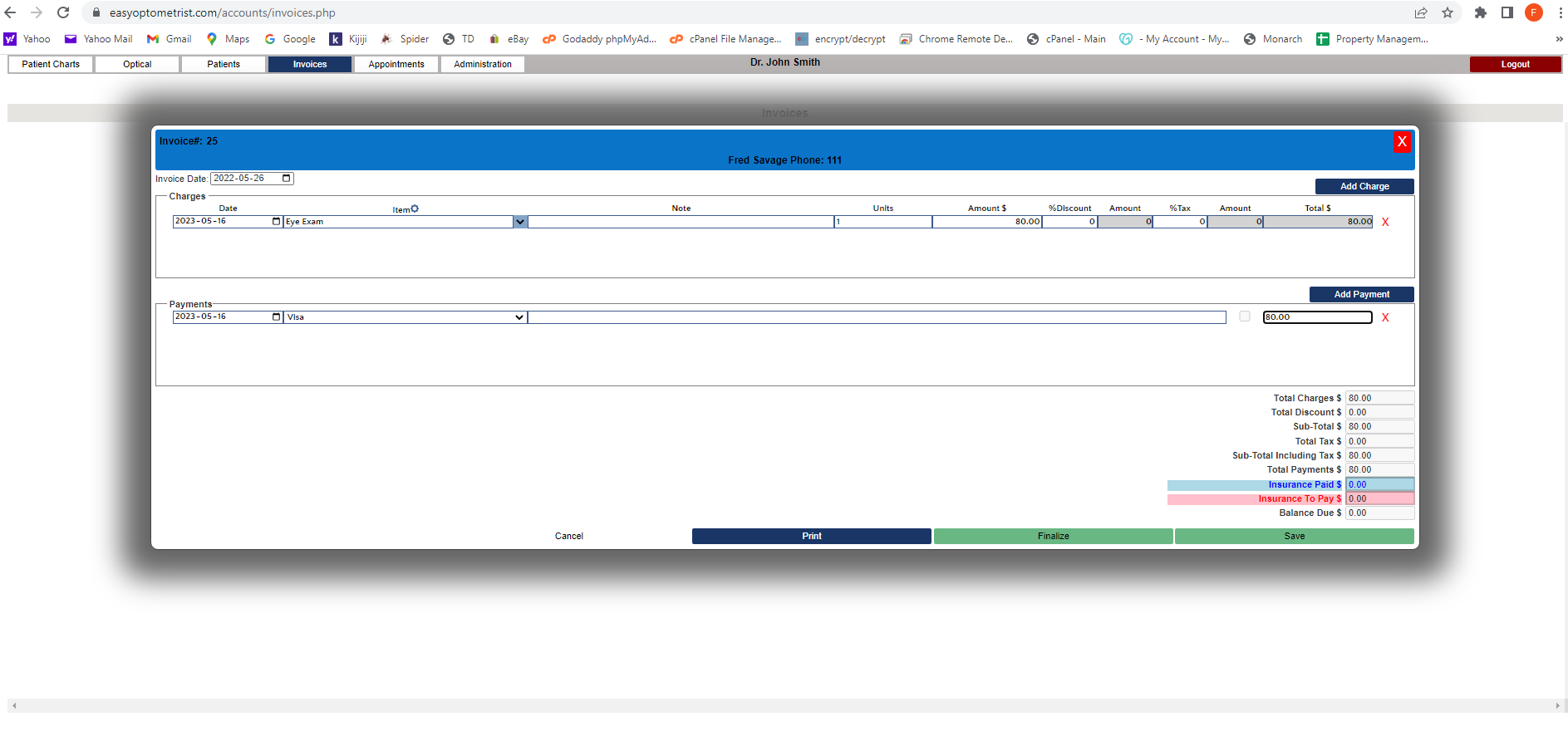The image size is (1568, 741).
Task: Reload the page with refresh icon
Action: [63, 12]
